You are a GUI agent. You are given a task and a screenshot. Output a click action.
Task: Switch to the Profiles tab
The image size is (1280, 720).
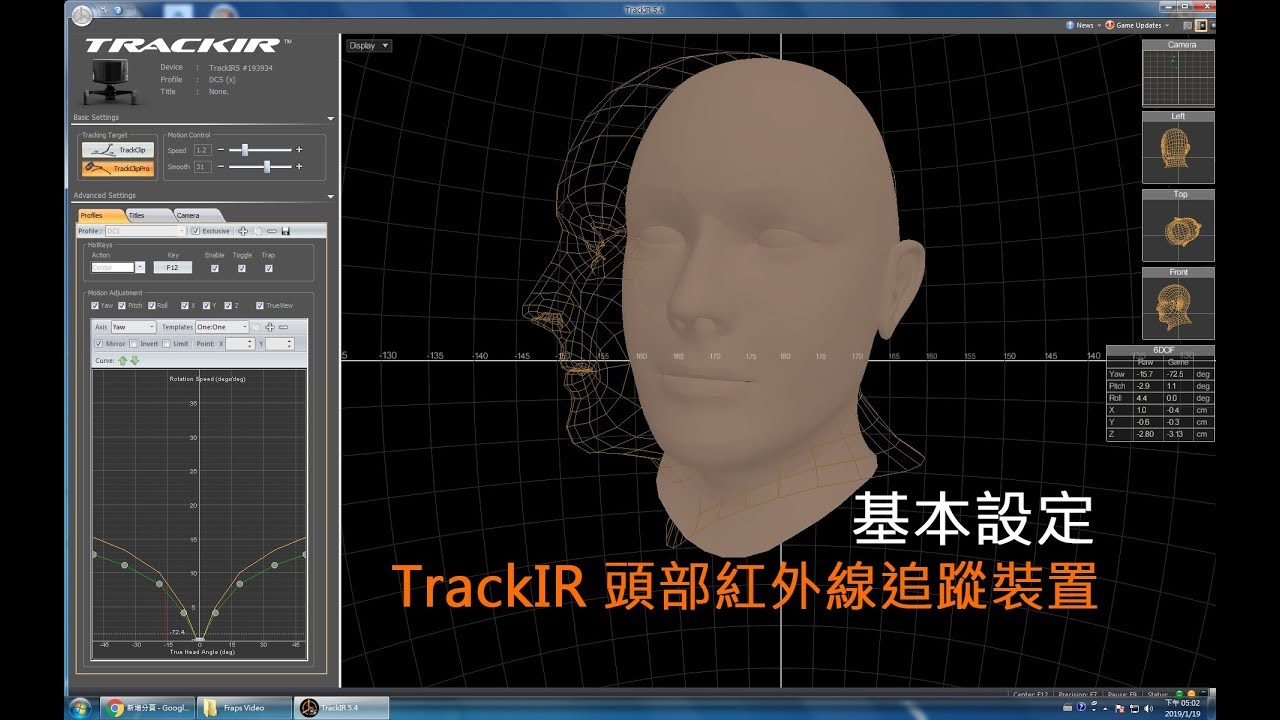(x=100, y=215)
